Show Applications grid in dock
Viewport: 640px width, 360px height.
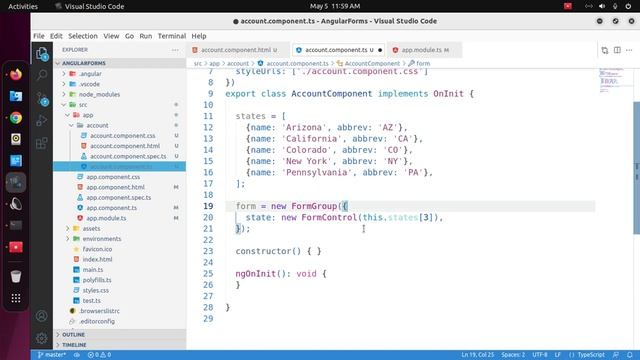pyautogui.click(x=16, y=298)
